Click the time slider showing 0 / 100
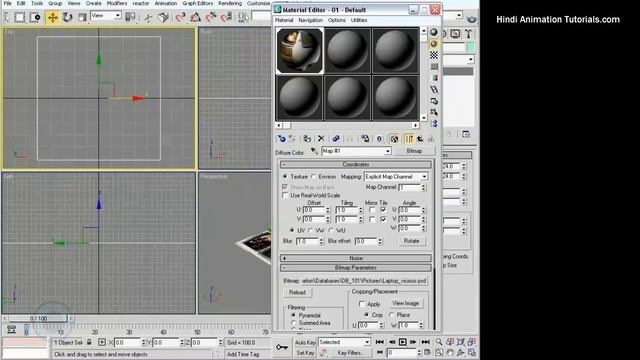 click(38, 318)
